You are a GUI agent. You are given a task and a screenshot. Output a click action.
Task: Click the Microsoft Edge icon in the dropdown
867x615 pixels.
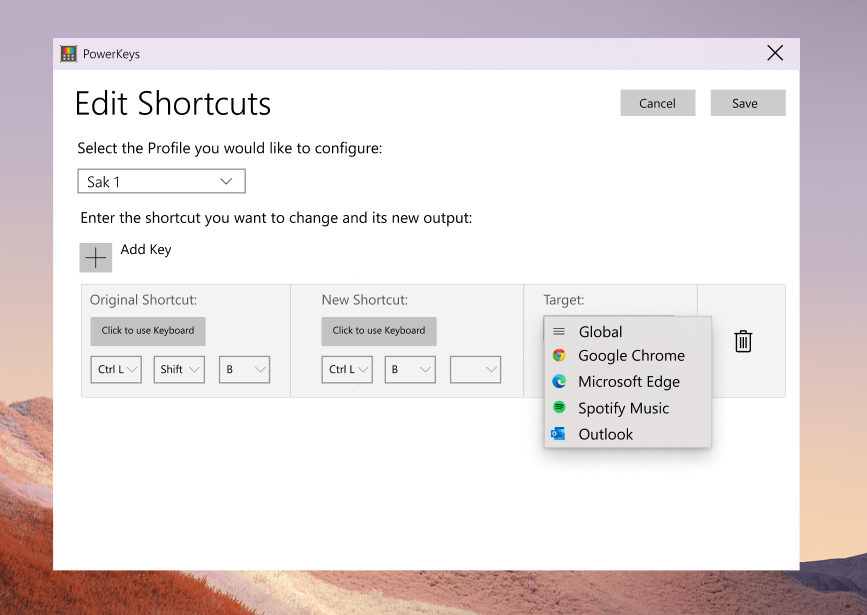559,381
